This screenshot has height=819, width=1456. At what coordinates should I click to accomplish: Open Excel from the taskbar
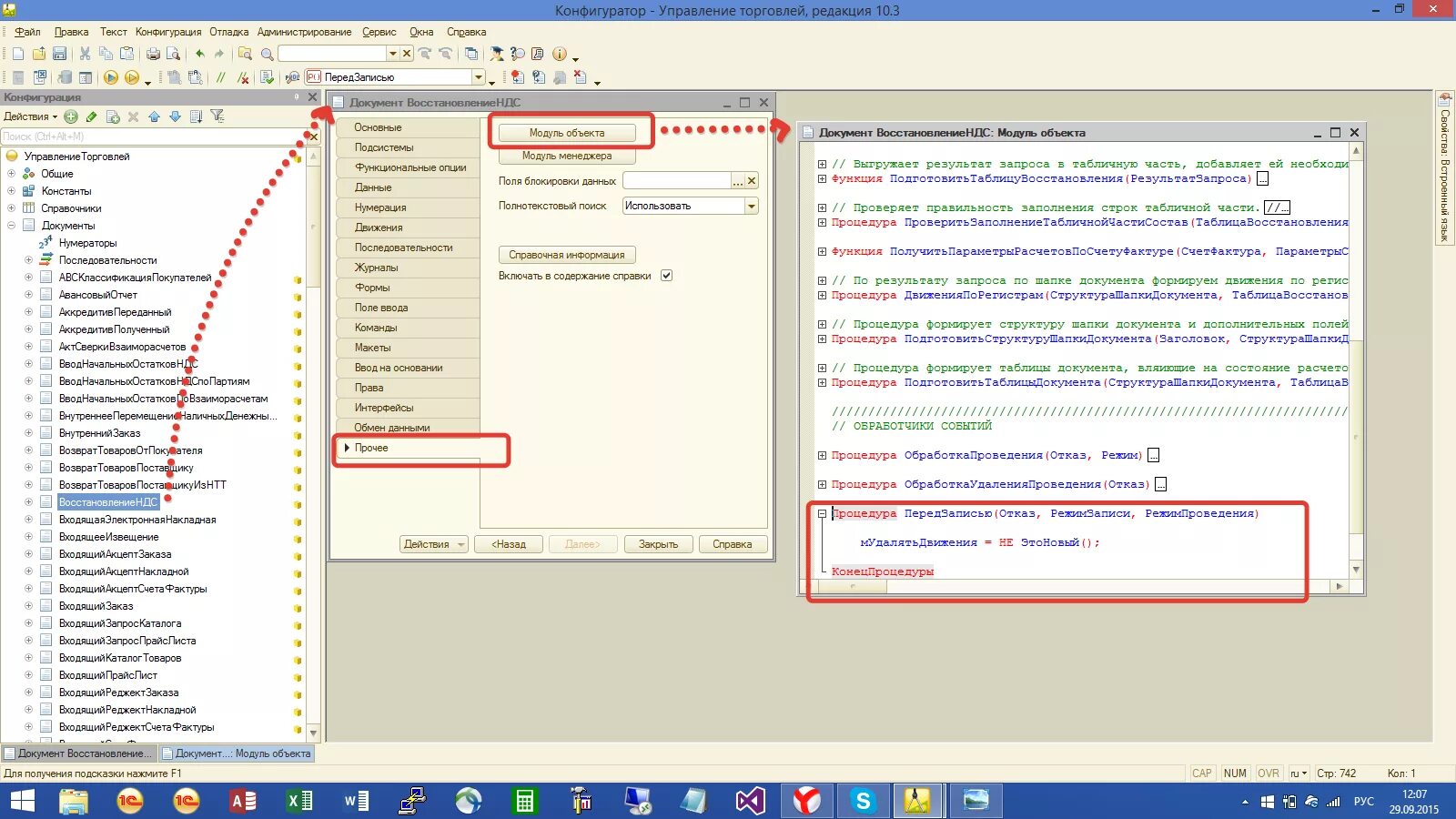click(x=299, y=802)
